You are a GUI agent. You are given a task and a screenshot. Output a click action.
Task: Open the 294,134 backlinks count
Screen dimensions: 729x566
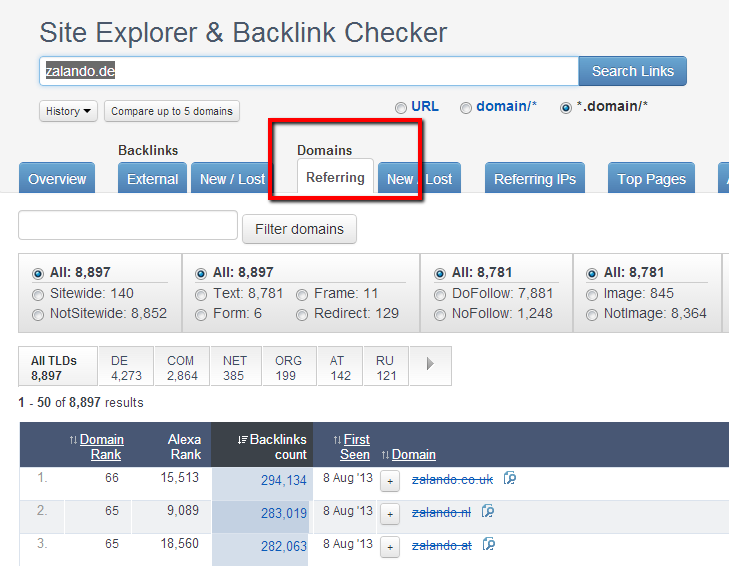[284, 480]
